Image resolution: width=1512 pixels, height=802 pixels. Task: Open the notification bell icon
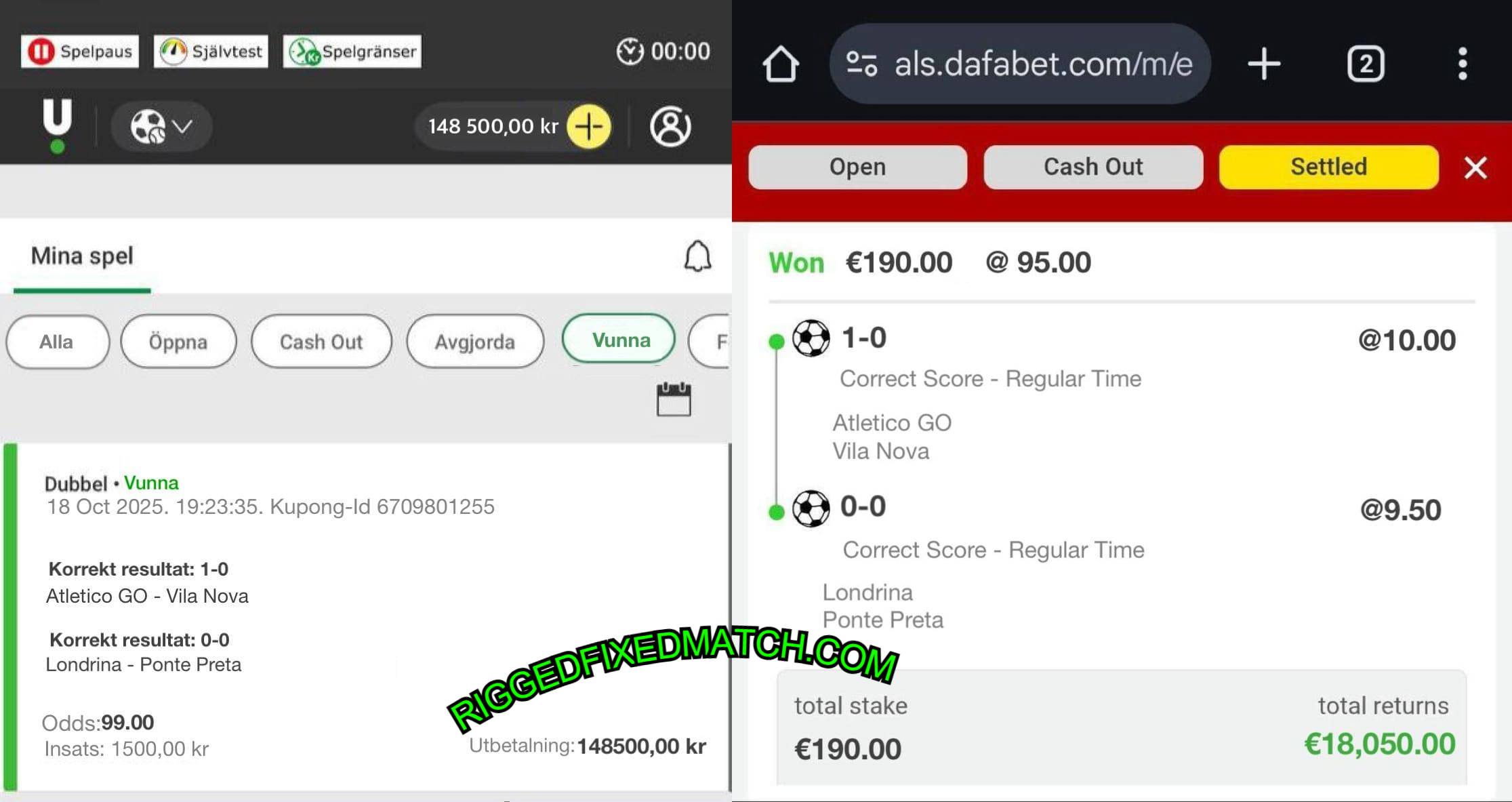point(697,256)
